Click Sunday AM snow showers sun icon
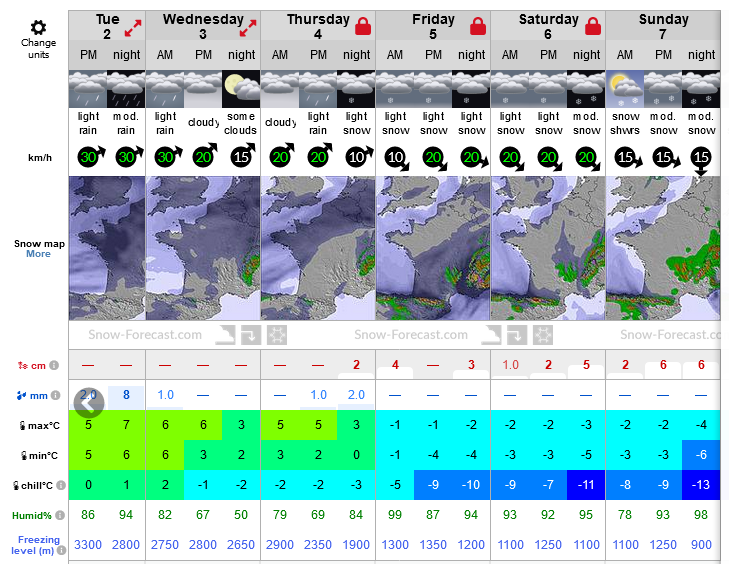Image resolution: width=729 pixels, height=564 pixels. click(x=625, y=89)
